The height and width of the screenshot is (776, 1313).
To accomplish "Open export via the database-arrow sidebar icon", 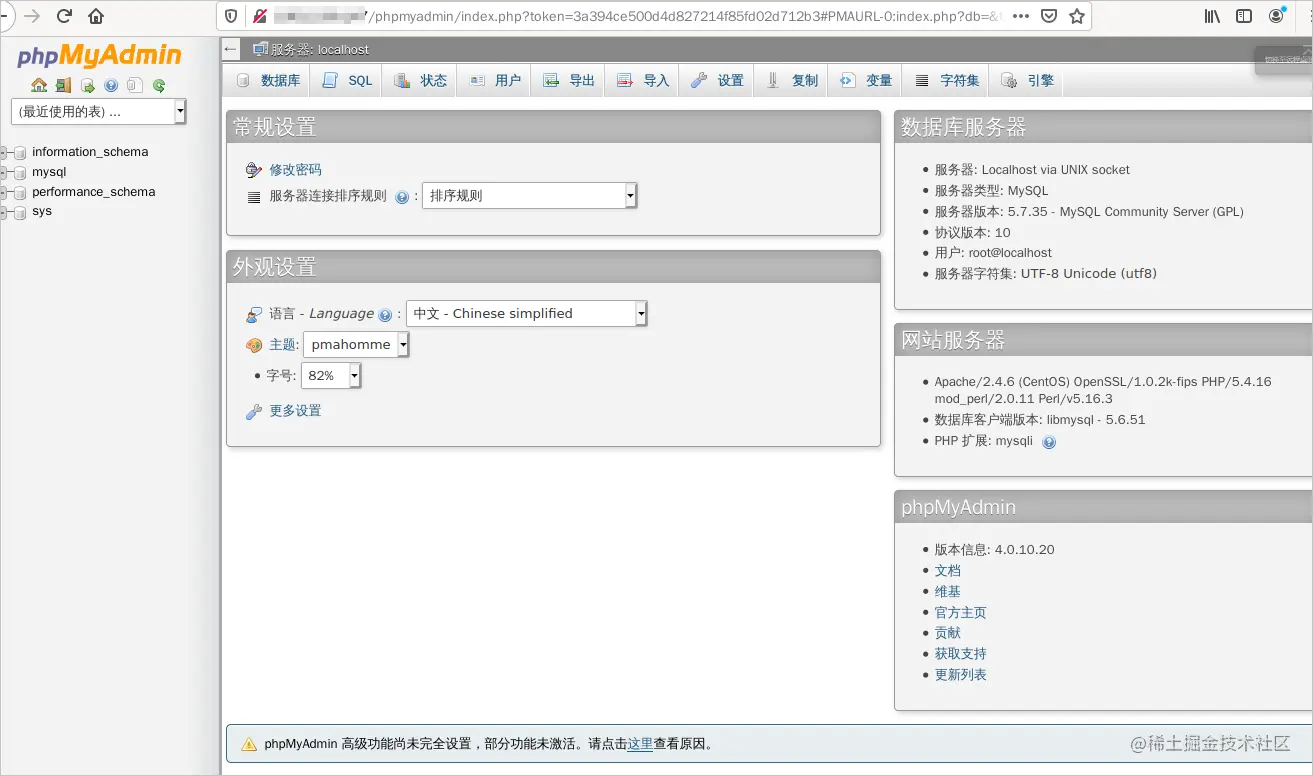I will pyautogui.click(x=85, y=85).
